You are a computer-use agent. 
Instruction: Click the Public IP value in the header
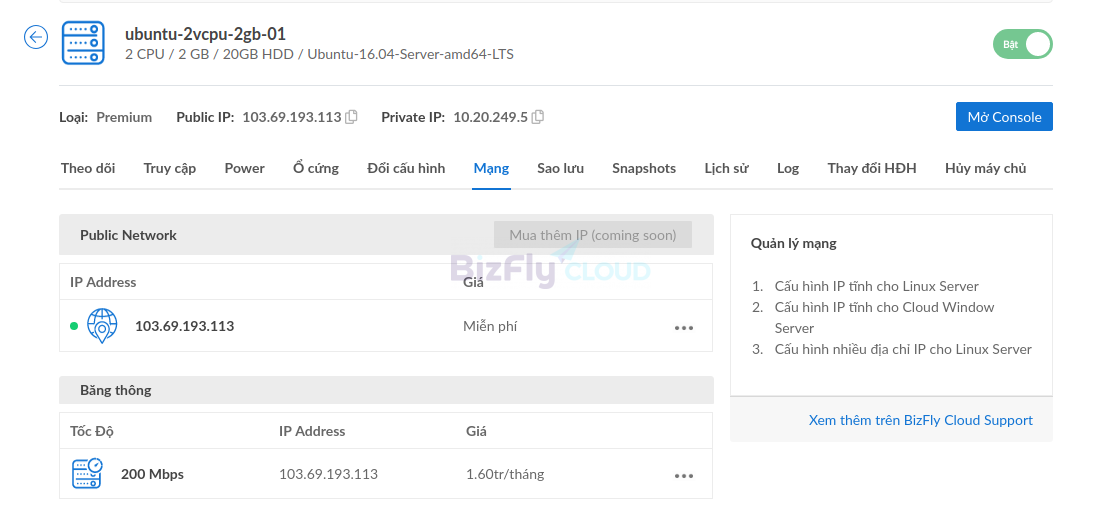point(292,117)
